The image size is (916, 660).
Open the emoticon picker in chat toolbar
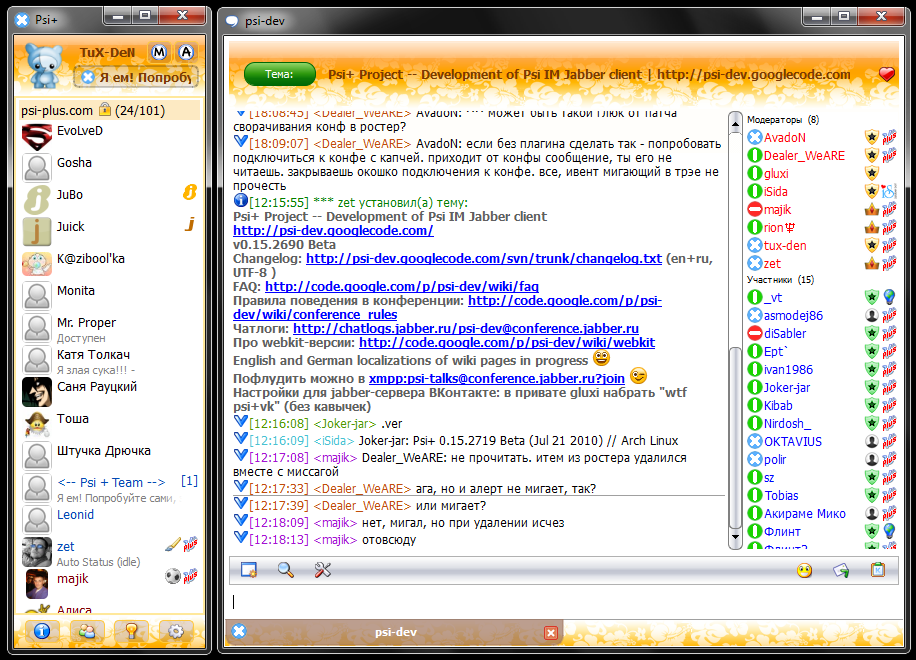[x=804, y=570]
